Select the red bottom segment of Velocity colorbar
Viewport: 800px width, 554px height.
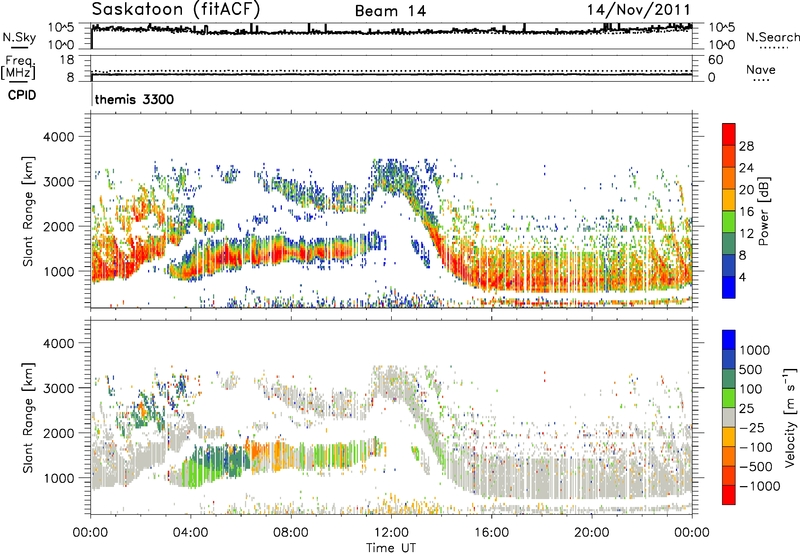pyautogui.click(x=729, y=495)
